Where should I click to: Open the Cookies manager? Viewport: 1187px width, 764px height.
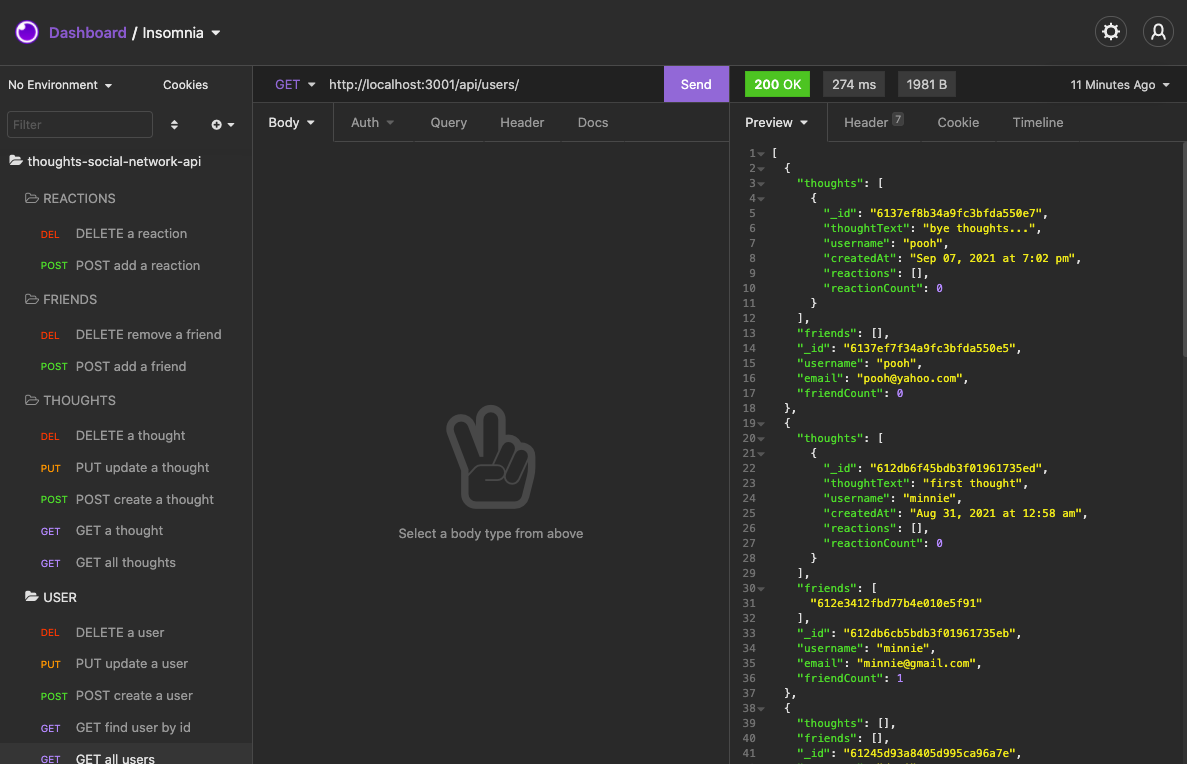pyautogui.click(x=185, y=85)
